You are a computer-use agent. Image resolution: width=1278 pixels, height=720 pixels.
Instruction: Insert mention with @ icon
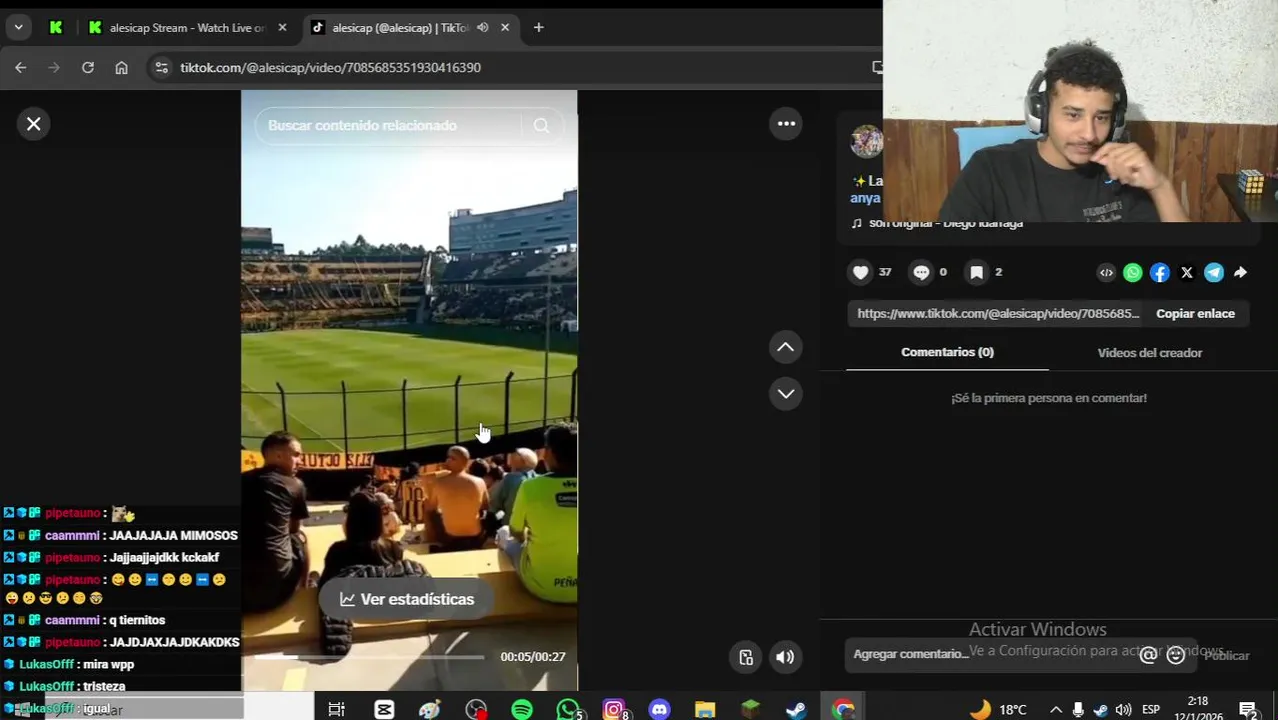point(1148,655)
